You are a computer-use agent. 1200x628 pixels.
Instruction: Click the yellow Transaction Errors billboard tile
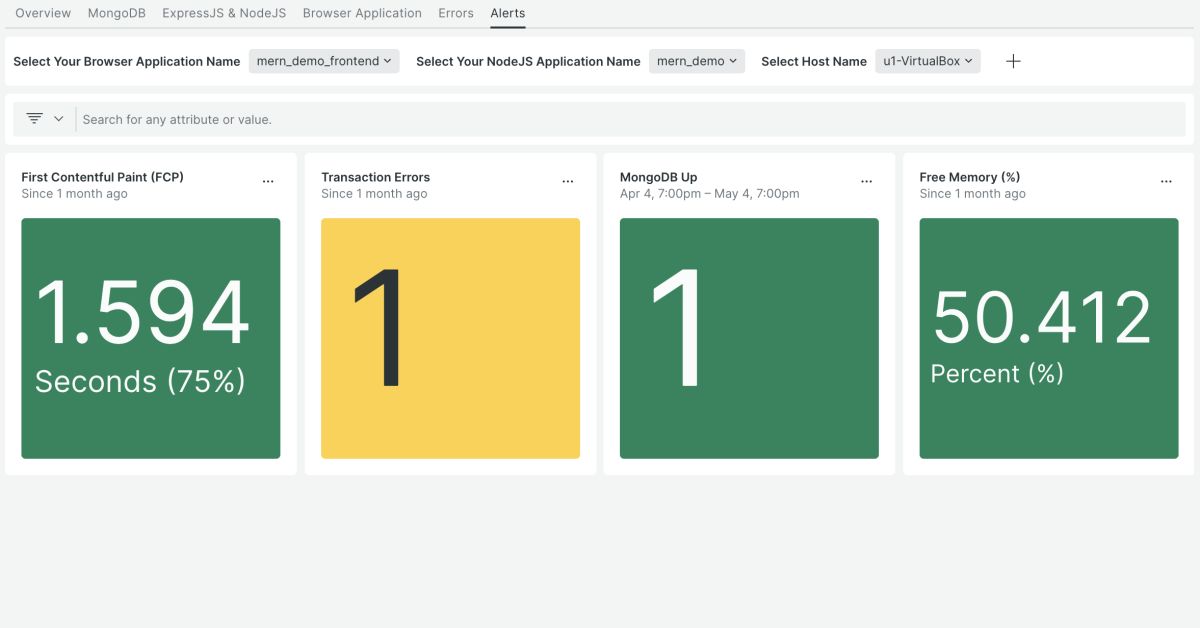click(x=450, y=338)
